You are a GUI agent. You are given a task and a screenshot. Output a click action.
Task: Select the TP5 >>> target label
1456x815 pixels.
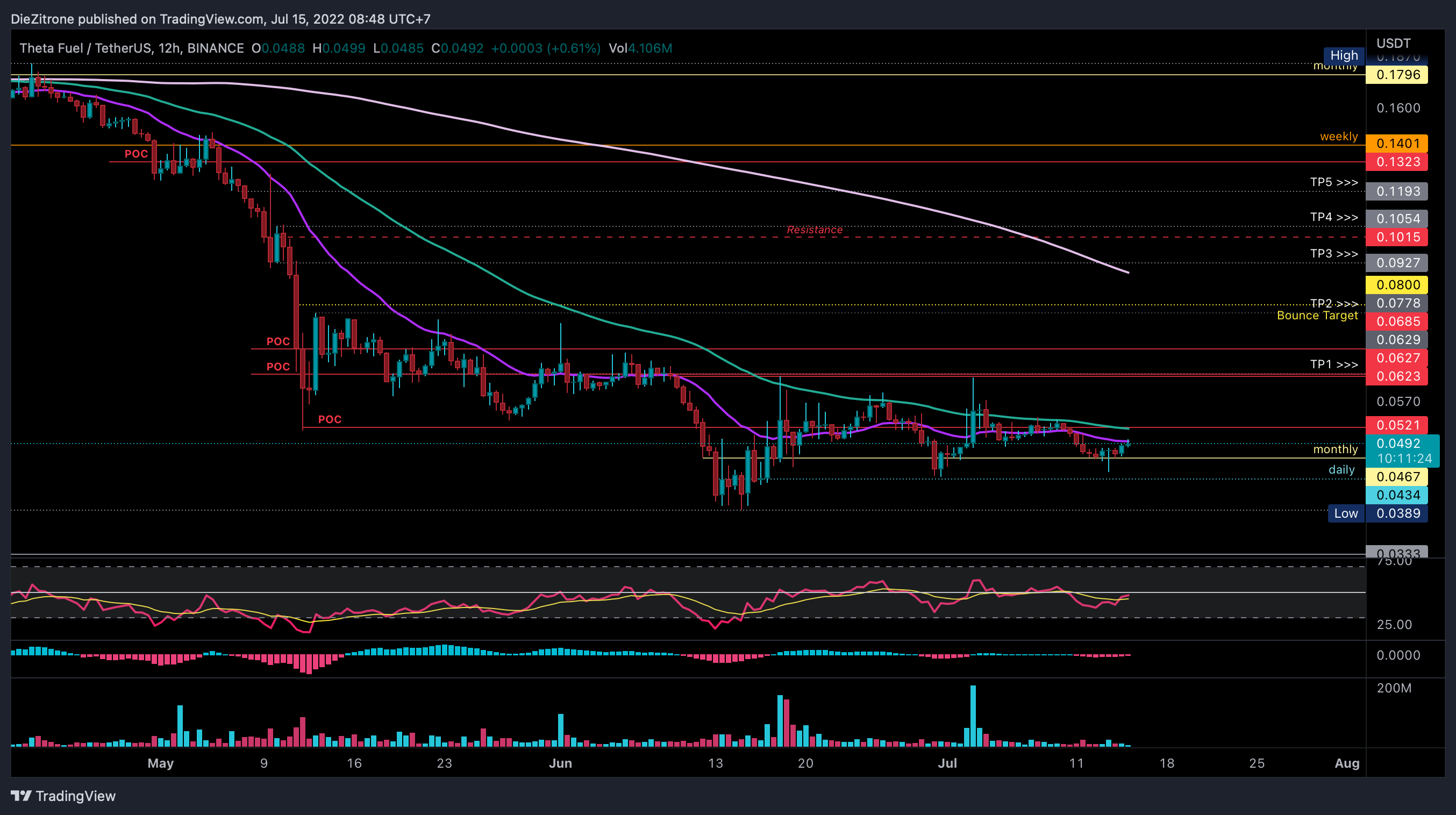(x=1333, y=182)
